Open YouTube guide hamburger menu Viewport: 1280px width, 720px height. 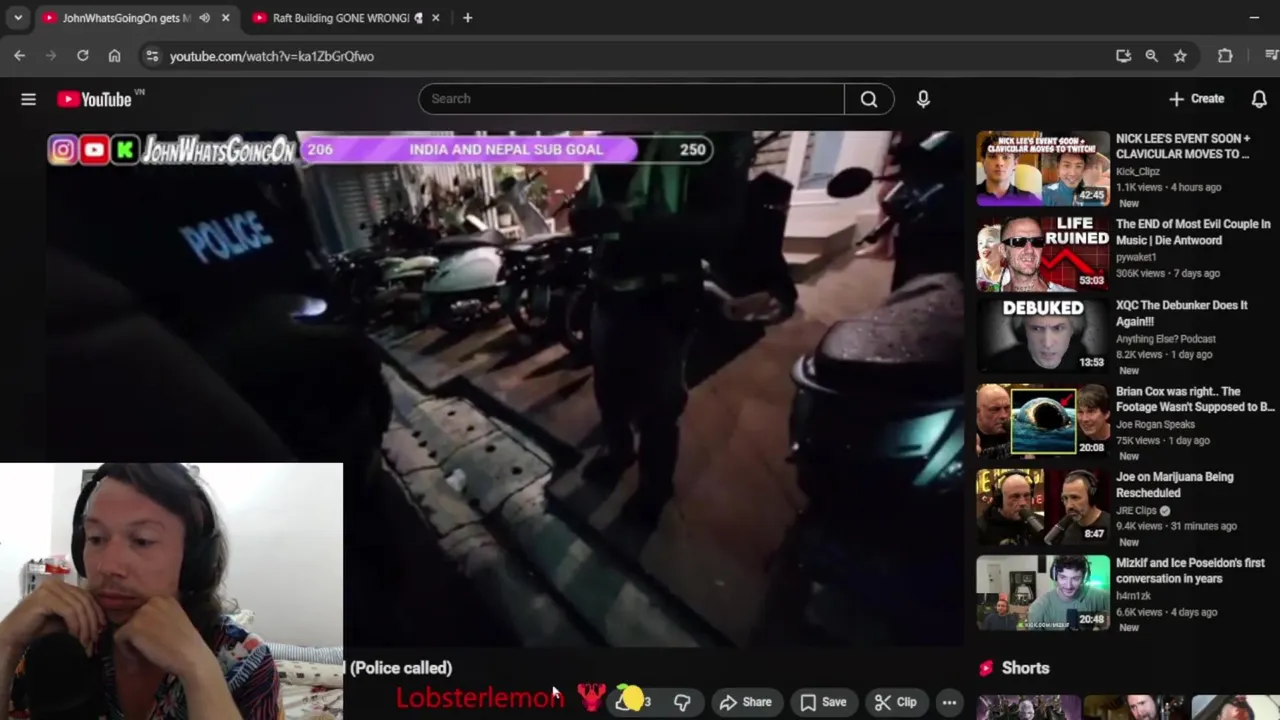28,99
